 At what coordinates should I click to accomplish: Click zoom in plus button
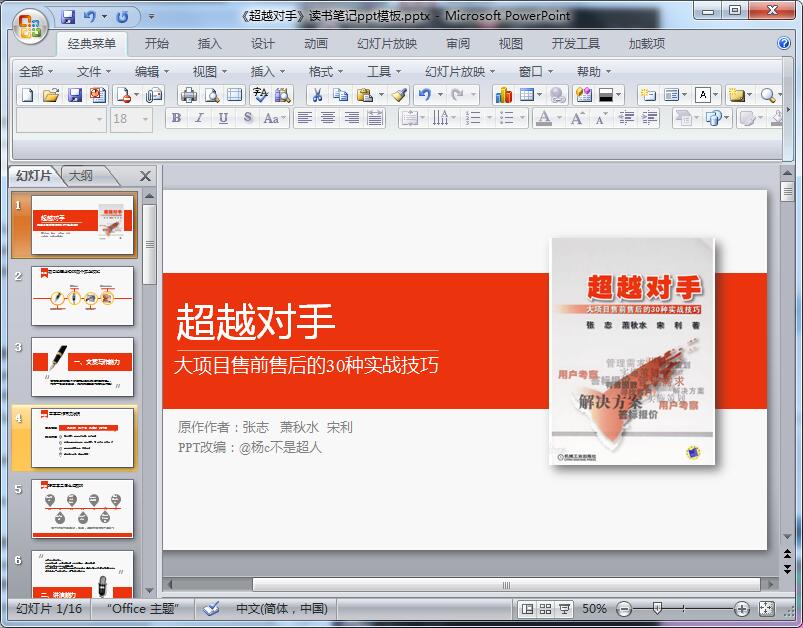point(741,609)
